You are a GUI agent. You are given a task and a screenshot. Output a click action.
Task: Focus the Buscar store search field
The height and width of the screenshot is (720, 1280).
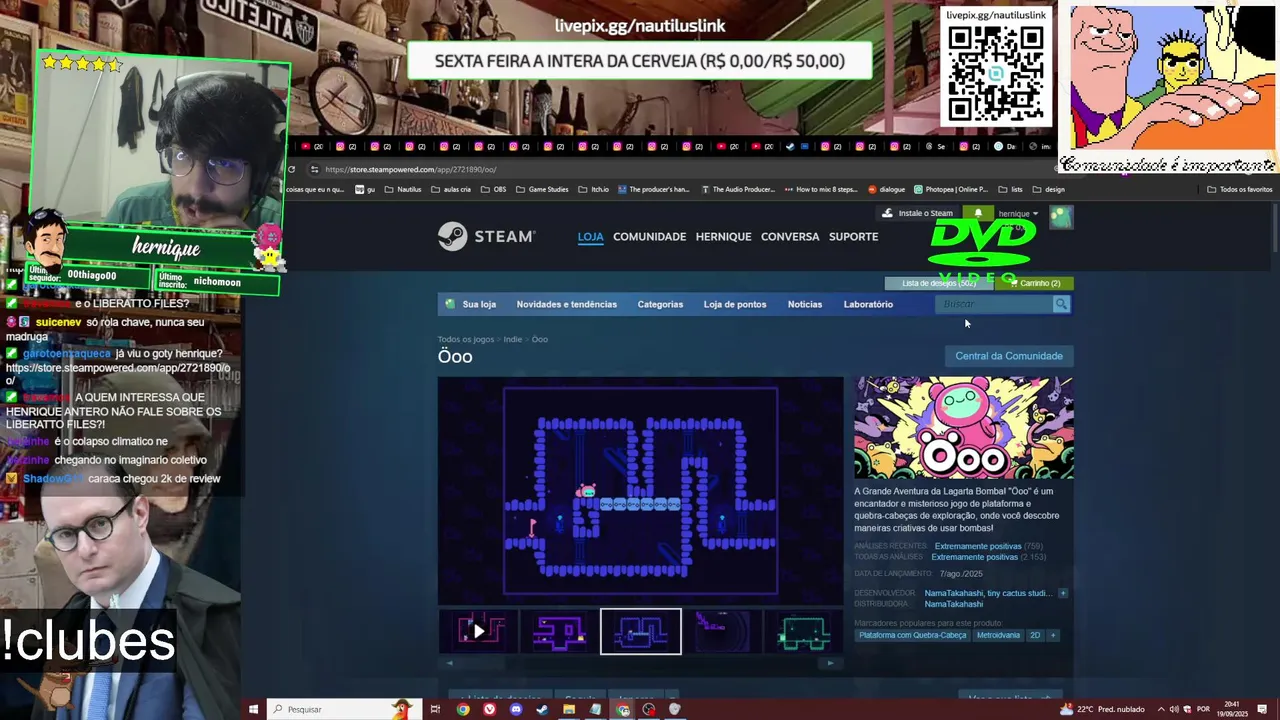[994, 304]
